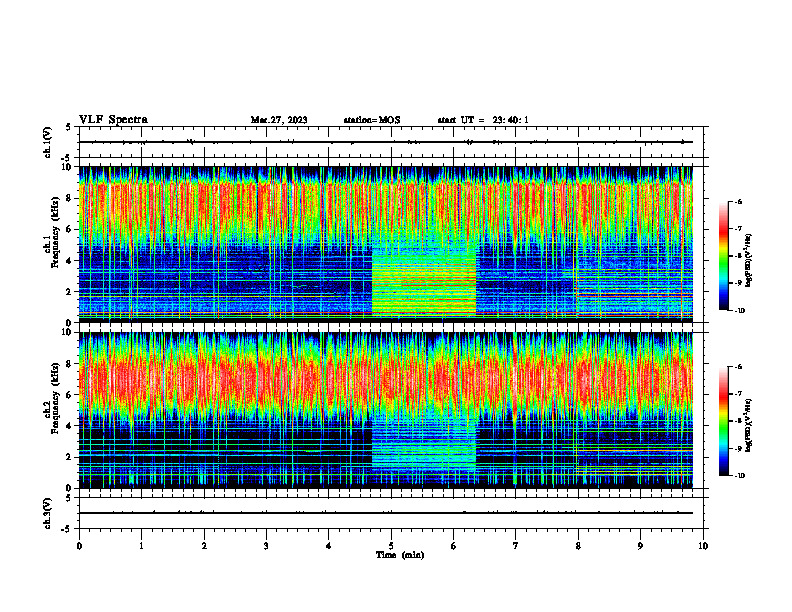Click the "VLF Spectra" plot title

click(x=113, y=120)
